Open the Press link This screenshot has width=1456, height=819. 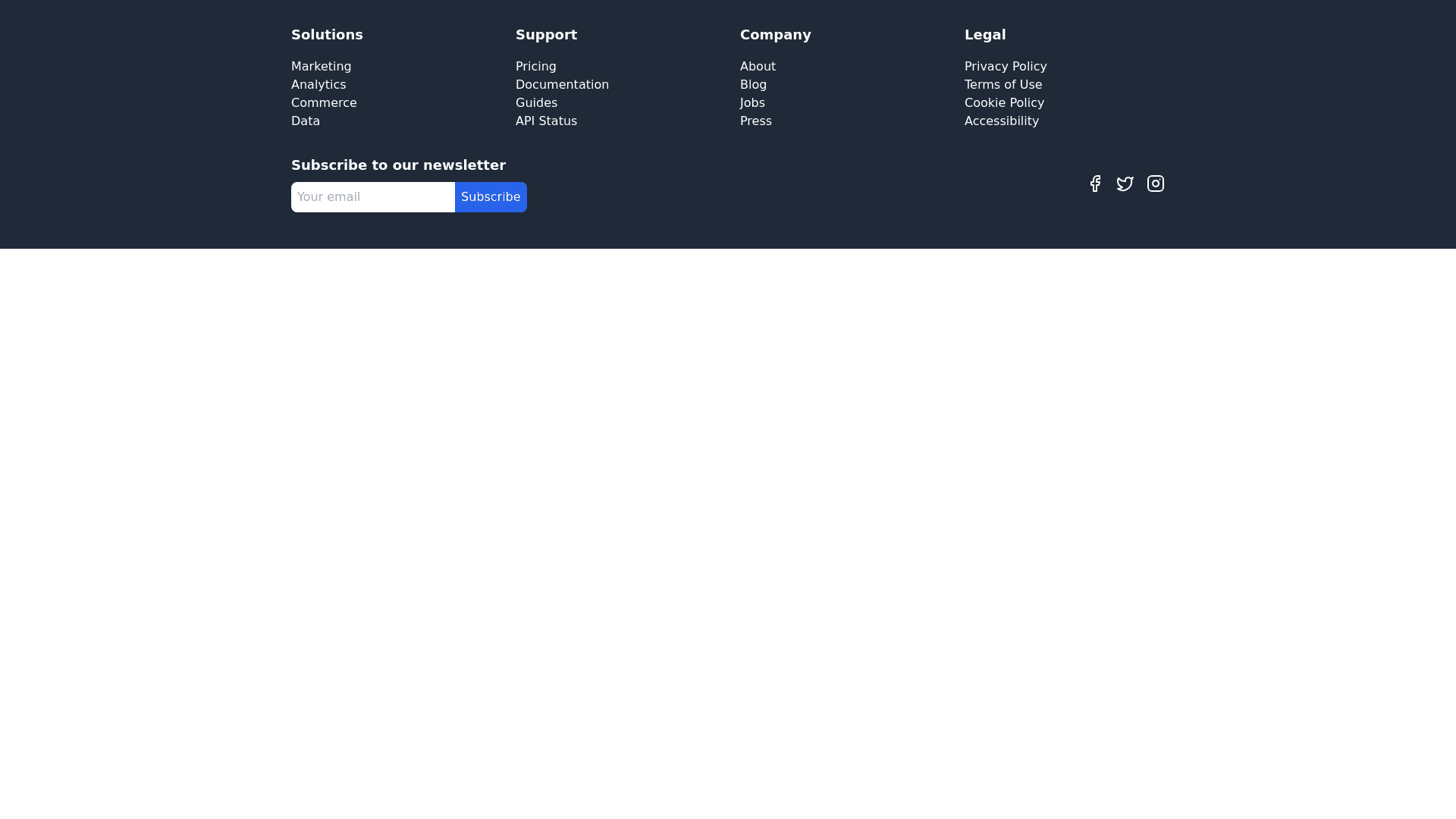click(755, 121)
